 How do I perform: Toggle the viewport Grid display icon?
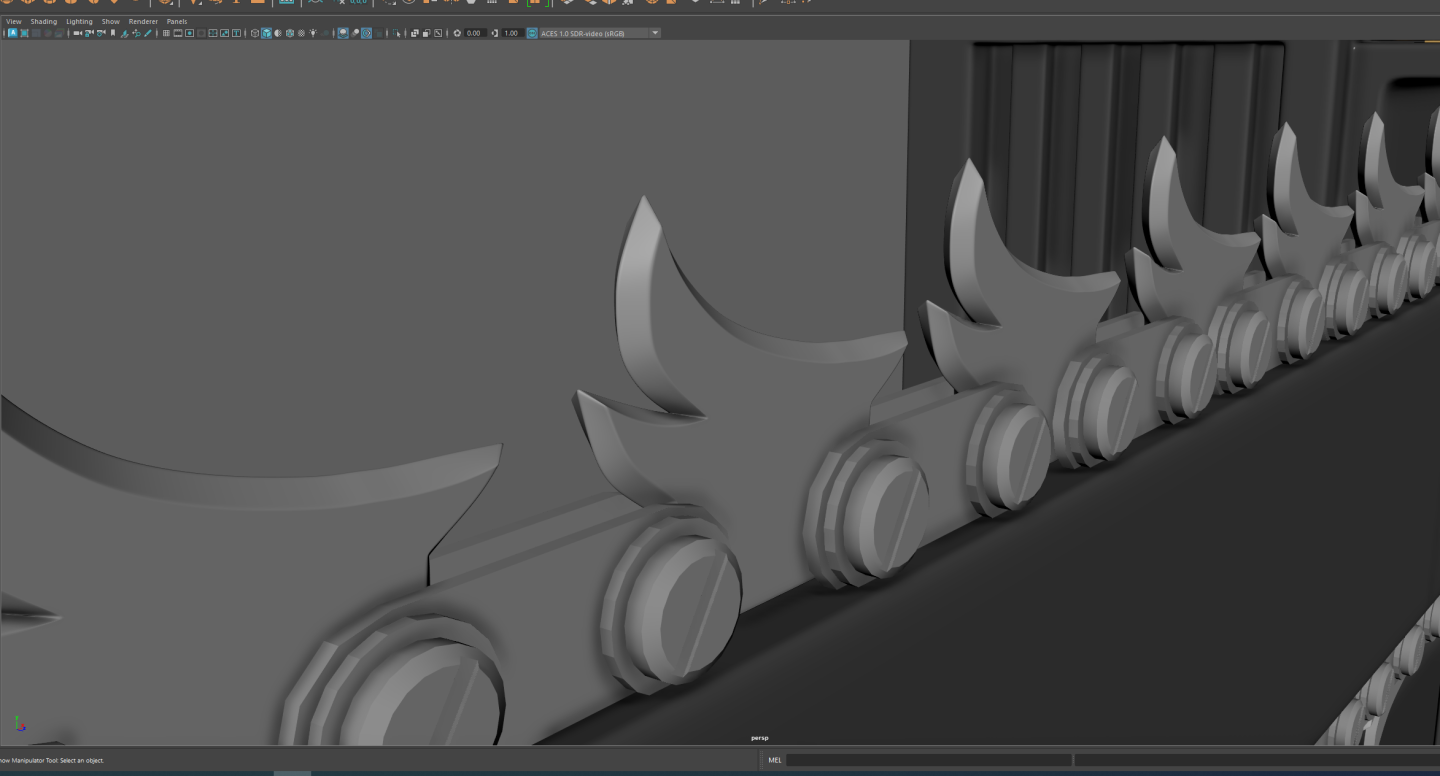[166, 33]
